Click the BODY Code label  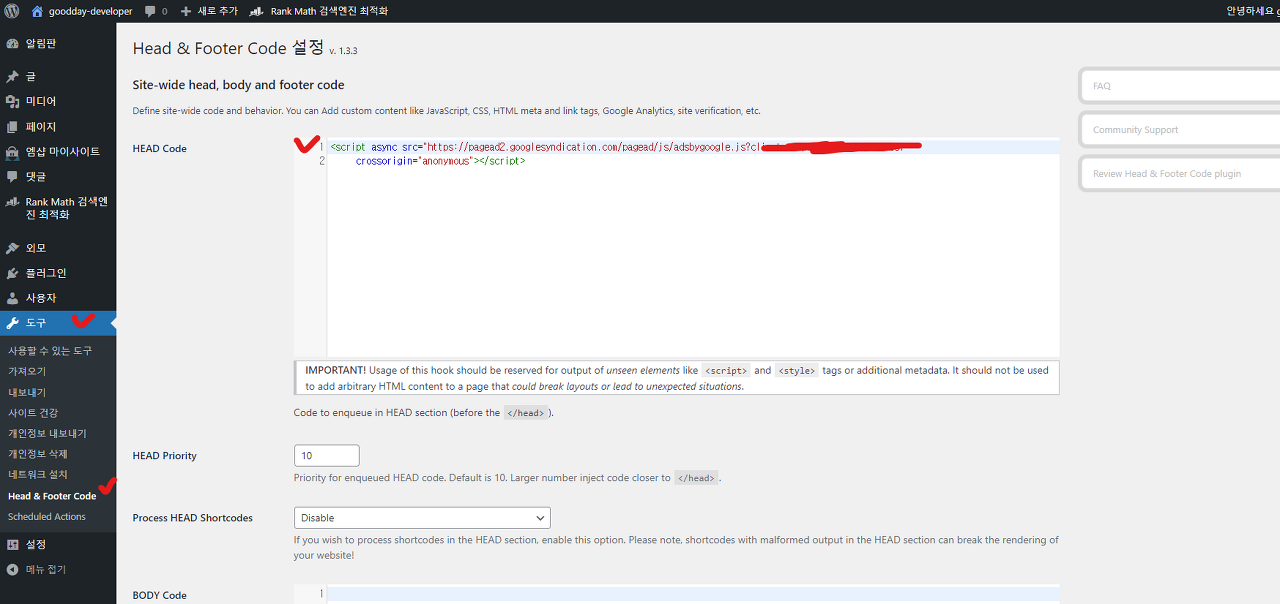tap(160, 595)
